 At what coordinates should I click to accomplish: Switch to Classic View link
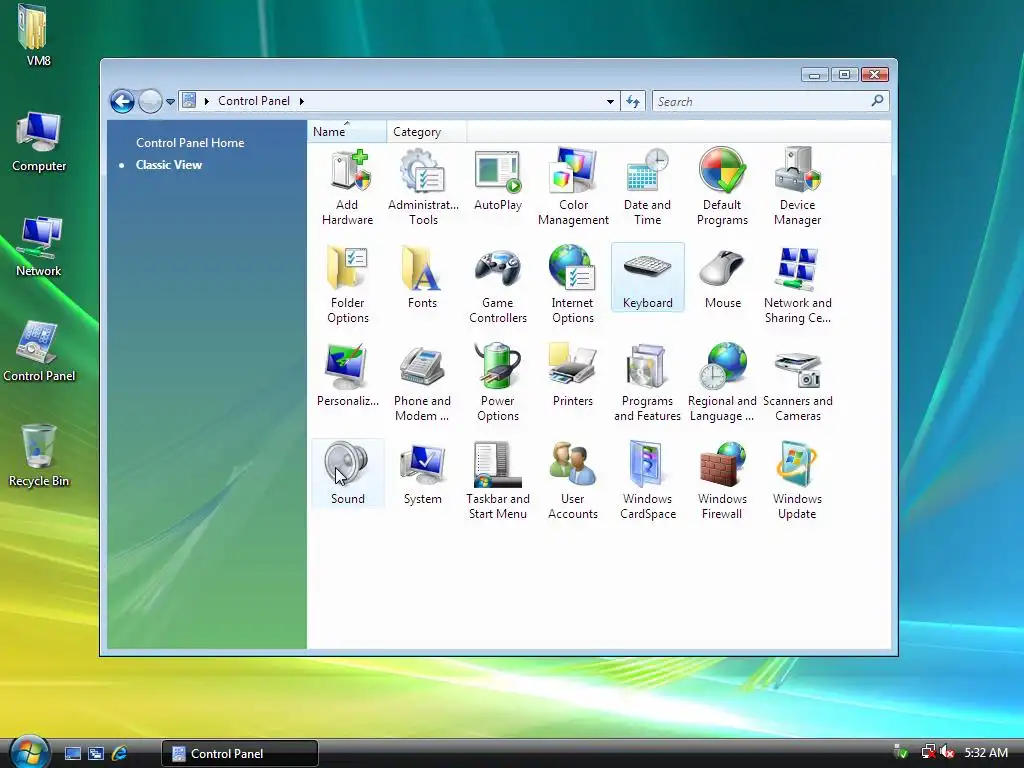[168, 165]
